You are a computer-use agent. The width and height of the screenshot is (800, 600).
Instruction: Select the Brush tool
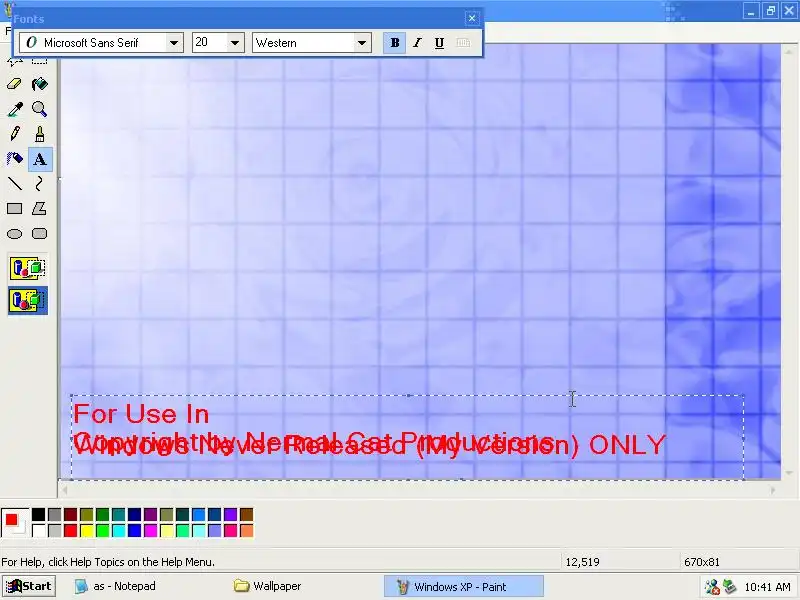click(x=40, y=134)
